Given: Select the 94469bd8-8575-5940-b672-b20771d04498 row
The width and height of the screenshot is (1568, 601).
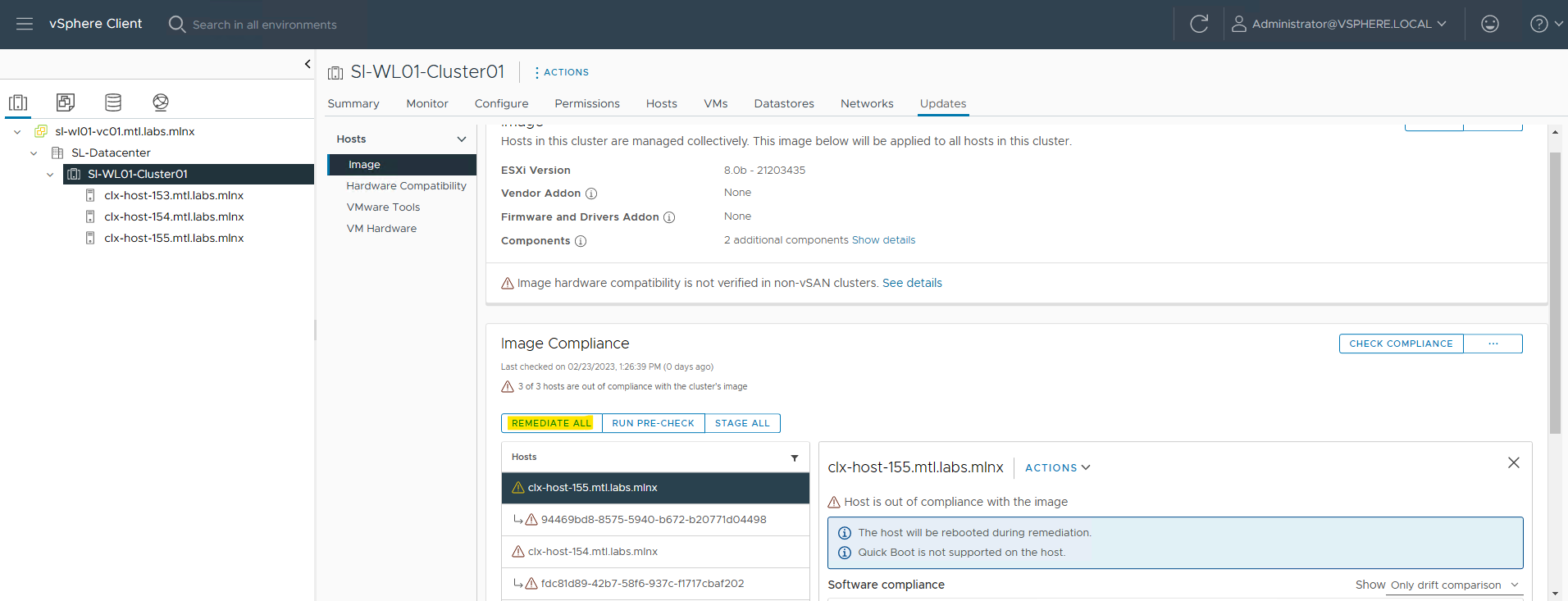Looking at the screenshot, I should tap(655, 520).
